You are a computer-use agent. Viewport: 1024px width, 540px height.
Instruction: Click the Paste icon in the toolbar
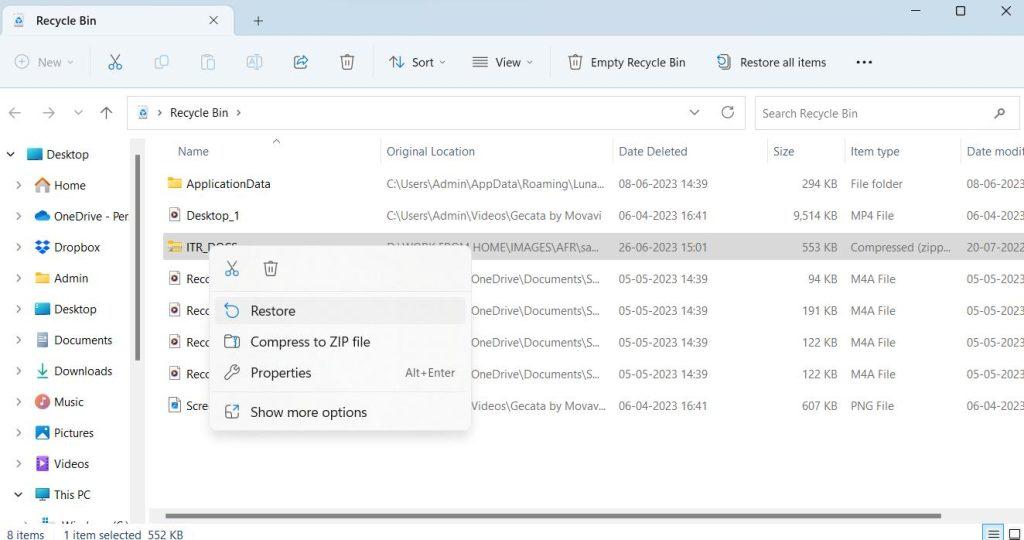point(208,62)
